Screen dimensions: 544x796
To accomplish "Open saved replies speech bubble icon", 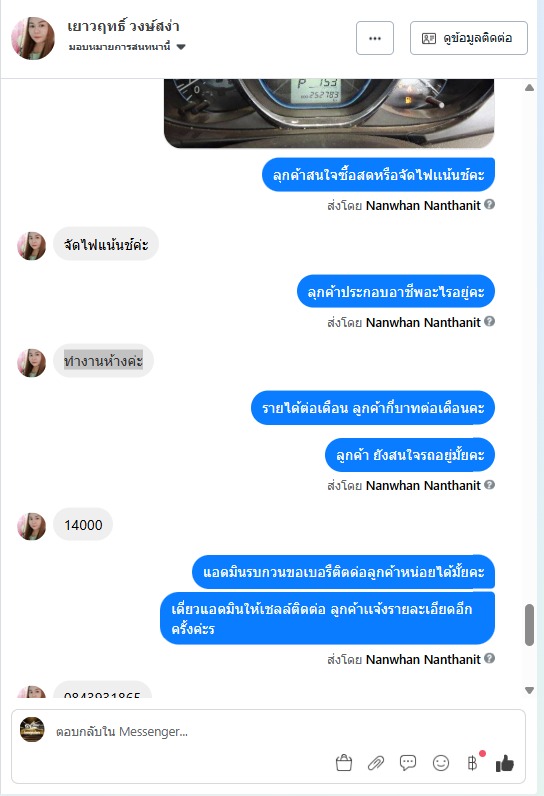I will (x=408, y=762).
